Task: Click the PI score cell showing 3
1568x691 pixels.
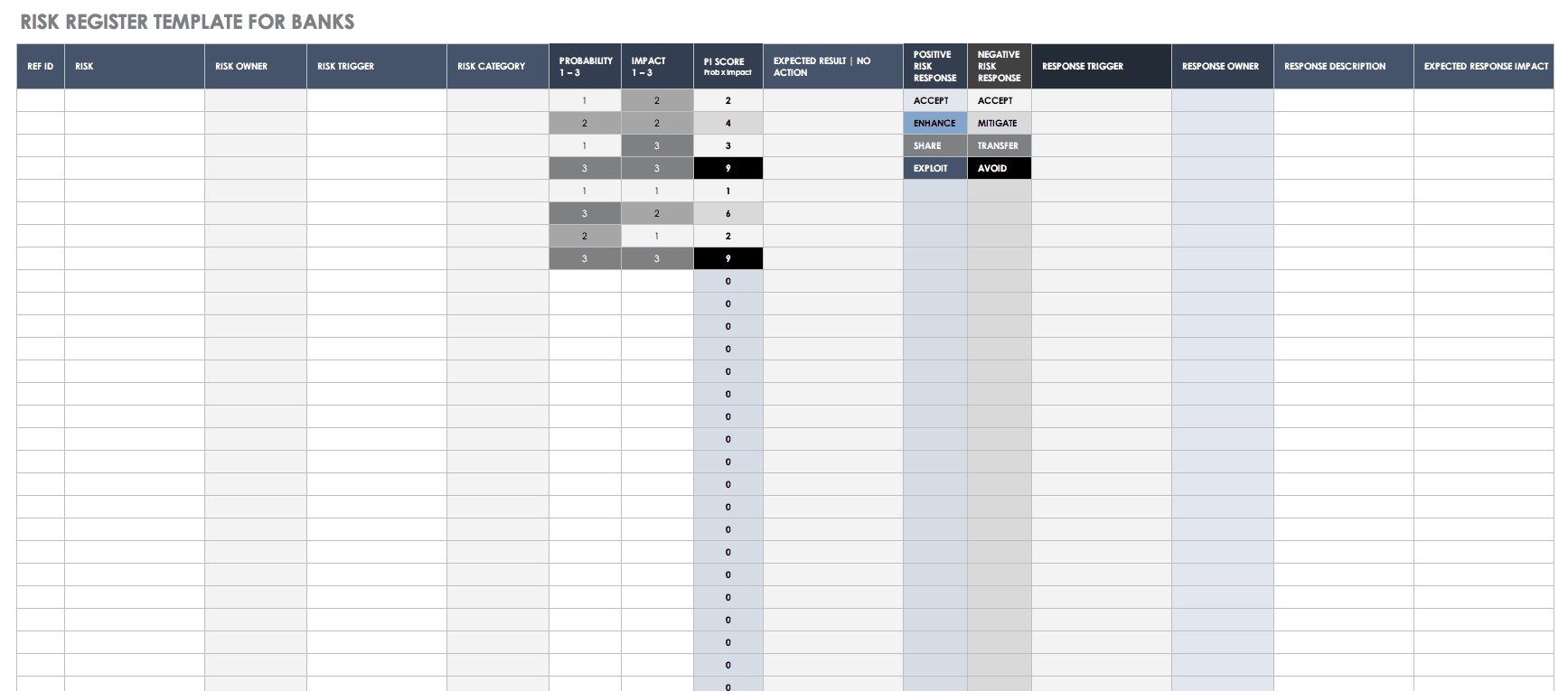Action: (728, 145)
